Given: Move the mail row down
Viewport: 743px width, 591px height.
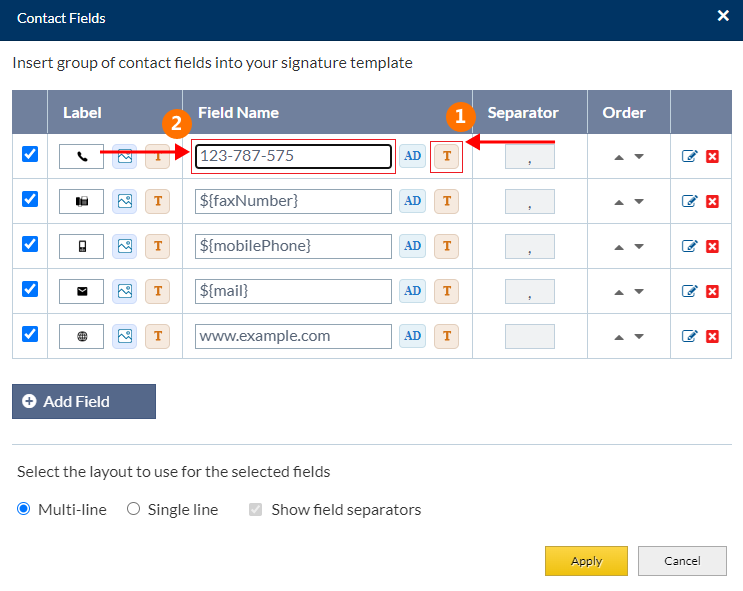Looking at the screenshot, I should coord(639,292).
